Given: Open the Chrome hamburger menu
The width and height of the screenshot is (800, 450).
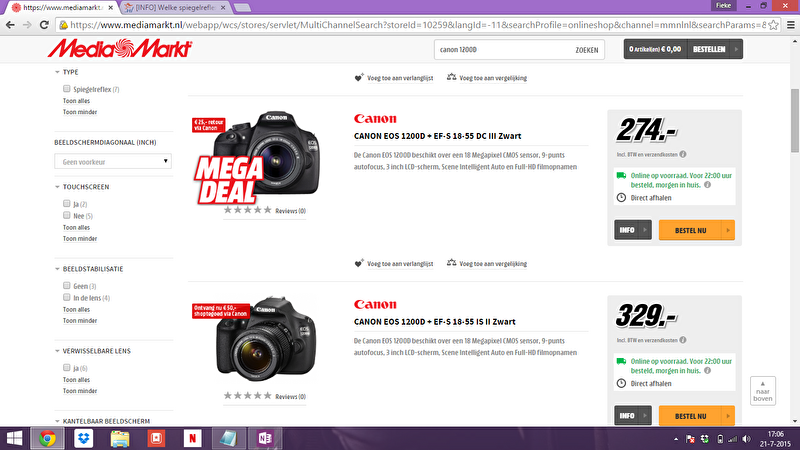Looking at the screenshot, I should 790,25.
